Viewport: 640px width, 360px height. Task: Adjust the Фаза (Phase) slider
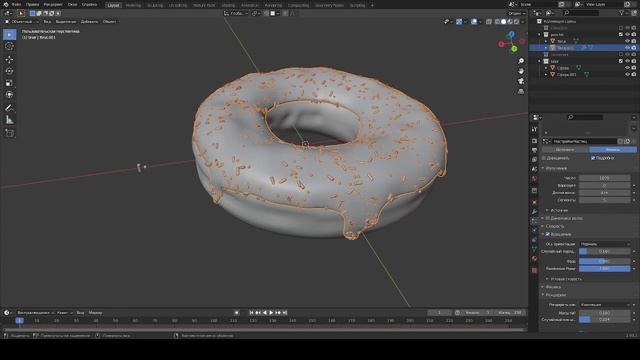[x=604, y=261]
